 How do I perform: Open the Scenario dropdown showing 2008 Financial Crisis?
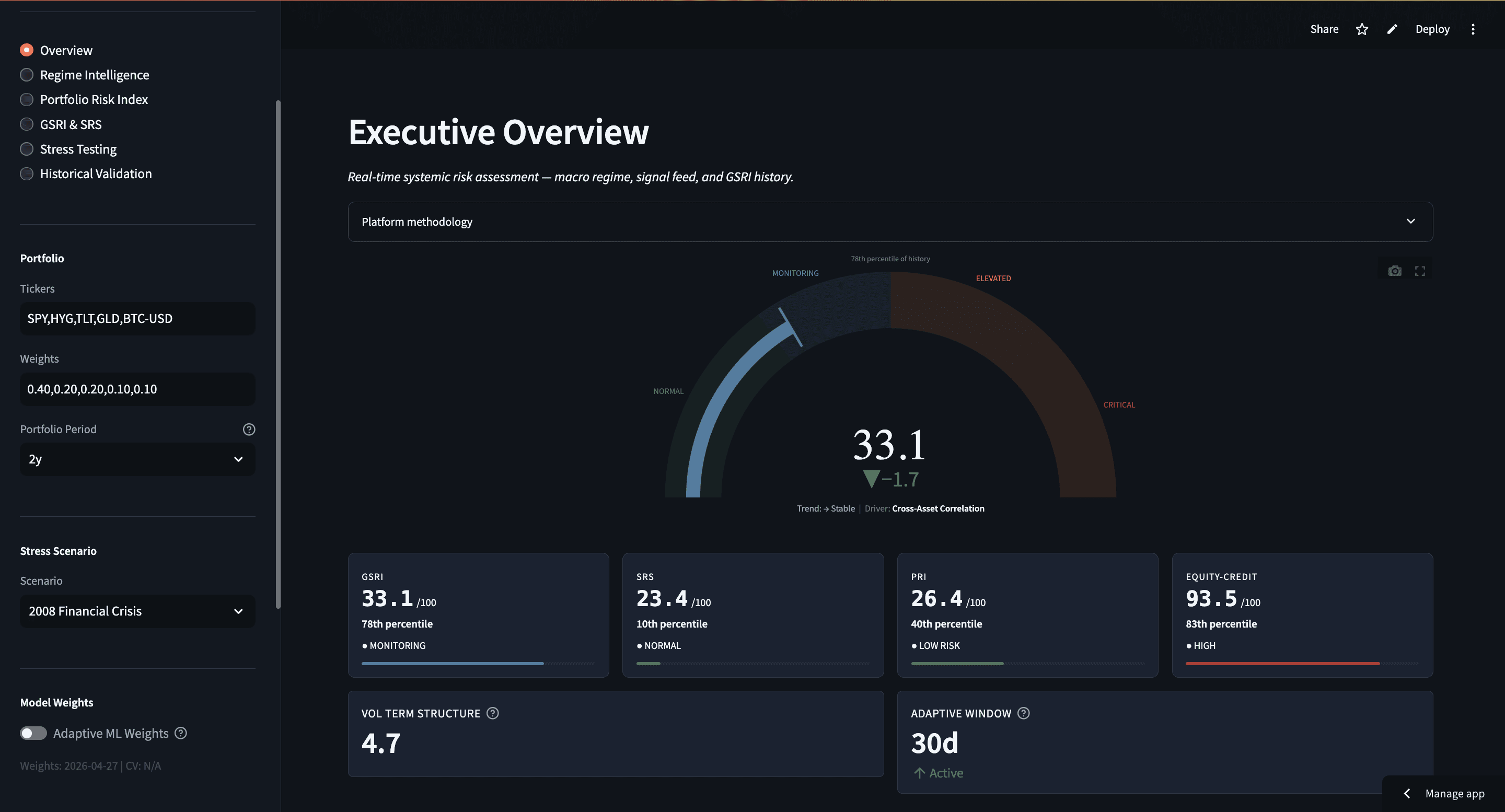[137, 611]
